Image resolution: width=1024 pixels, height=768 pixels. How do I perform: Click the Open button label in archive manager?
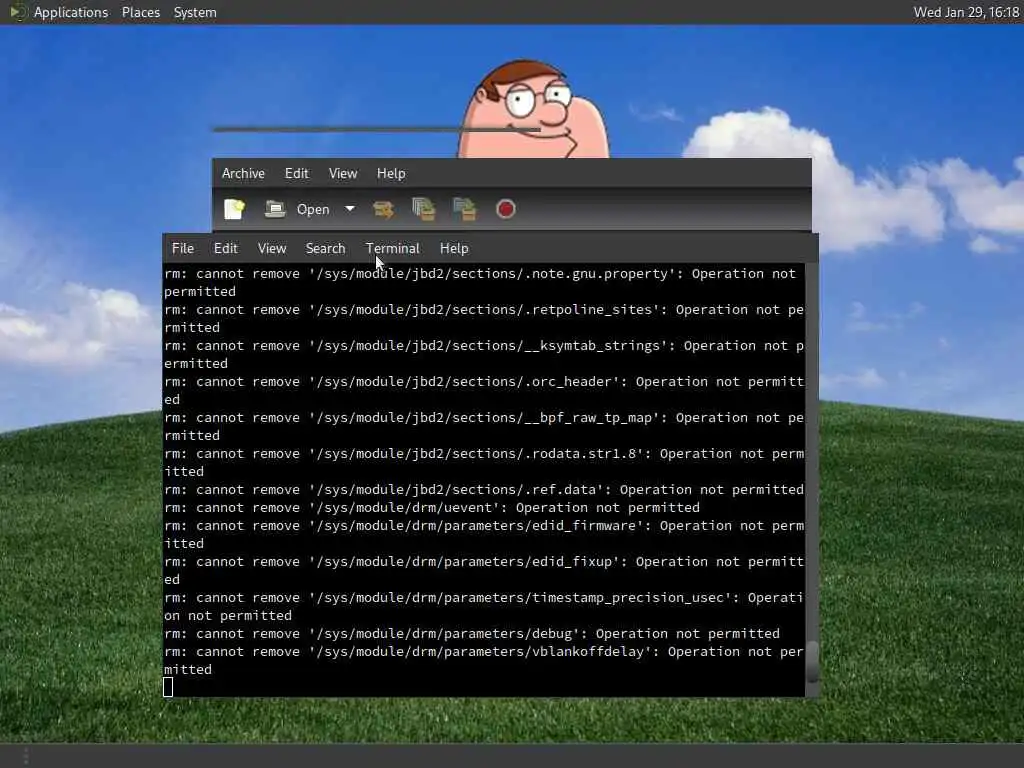pyautogui.click(x=313, y=210)
